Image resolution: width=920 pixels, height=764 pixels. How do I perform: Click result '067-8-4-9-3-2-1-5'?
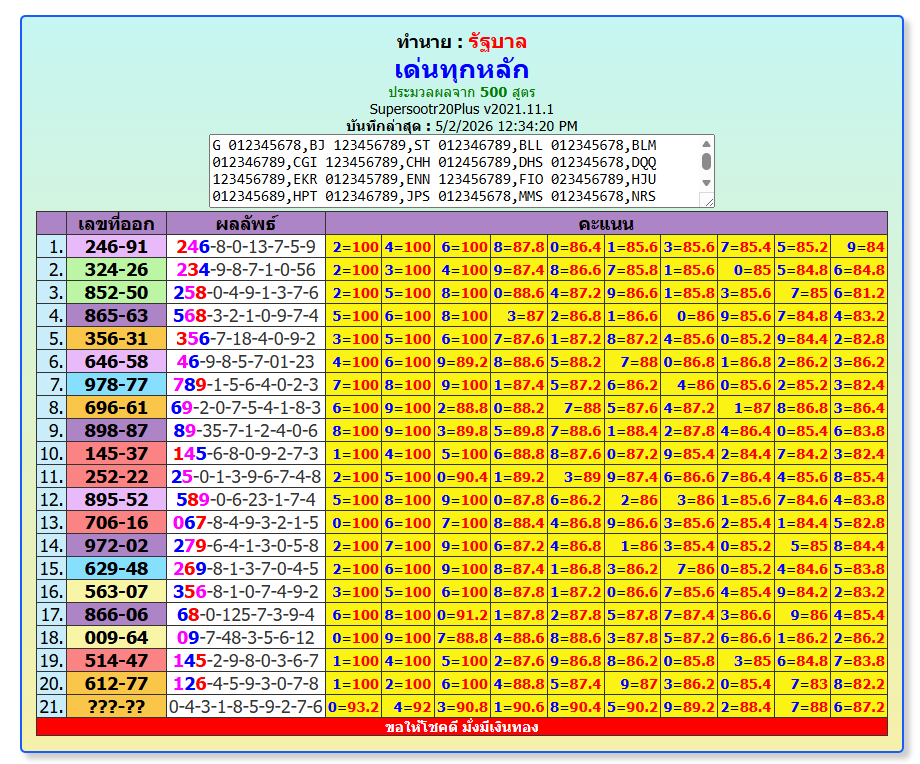pyautogui.click(x=246, y=522)
